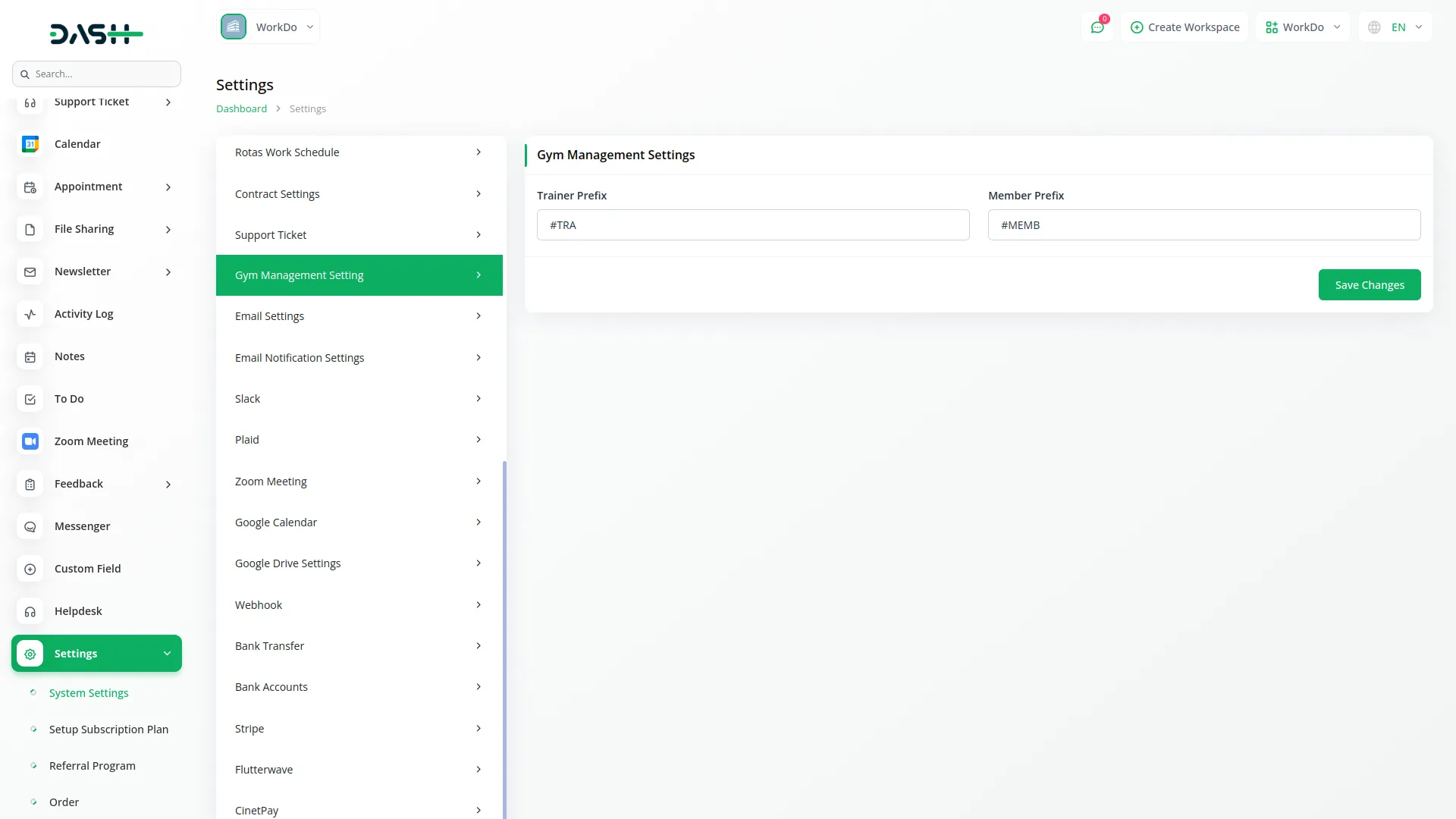The width and height of the screenshot is (1456, 819).
Task: Open chat messages notification icon
Action: coord(1097,27)
